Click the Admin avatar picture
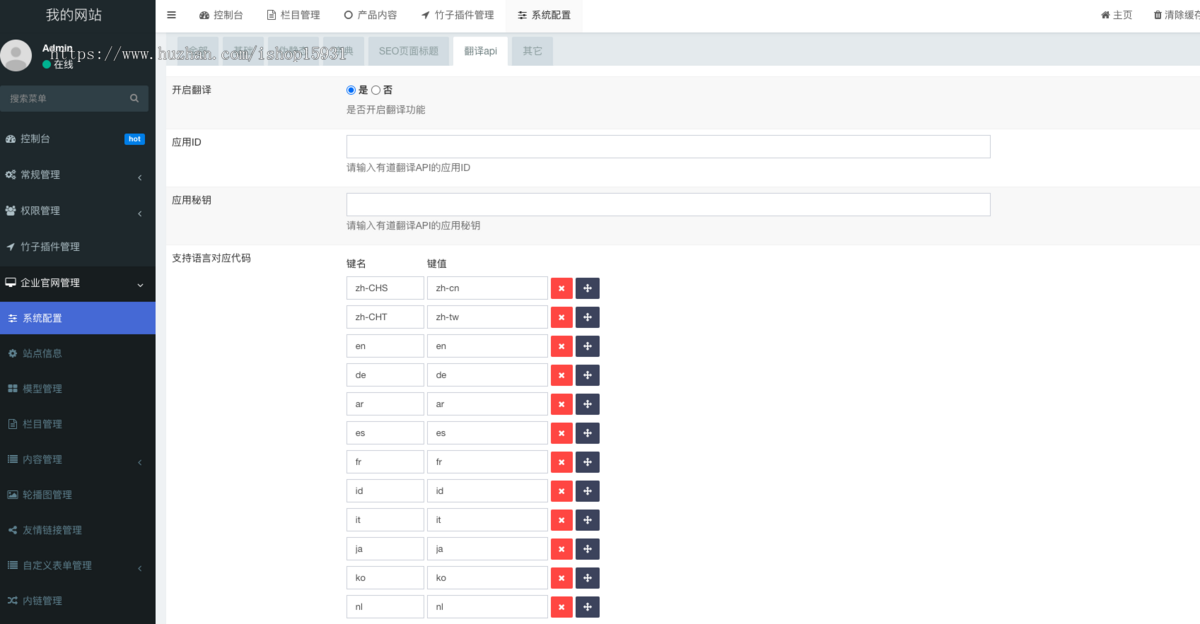The width and height of the screenshot is (1200, 624). [x=16, y=56]
